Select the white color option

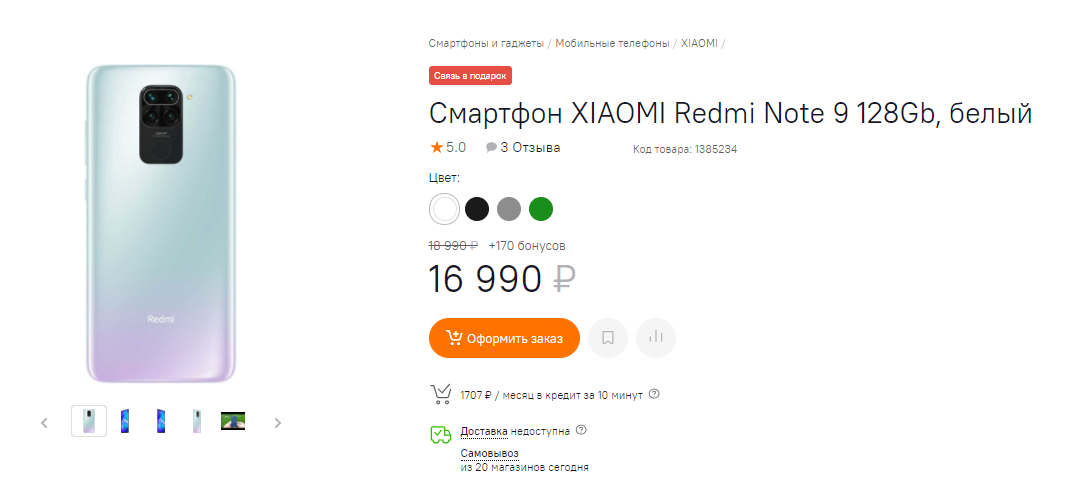click(445, 209)
